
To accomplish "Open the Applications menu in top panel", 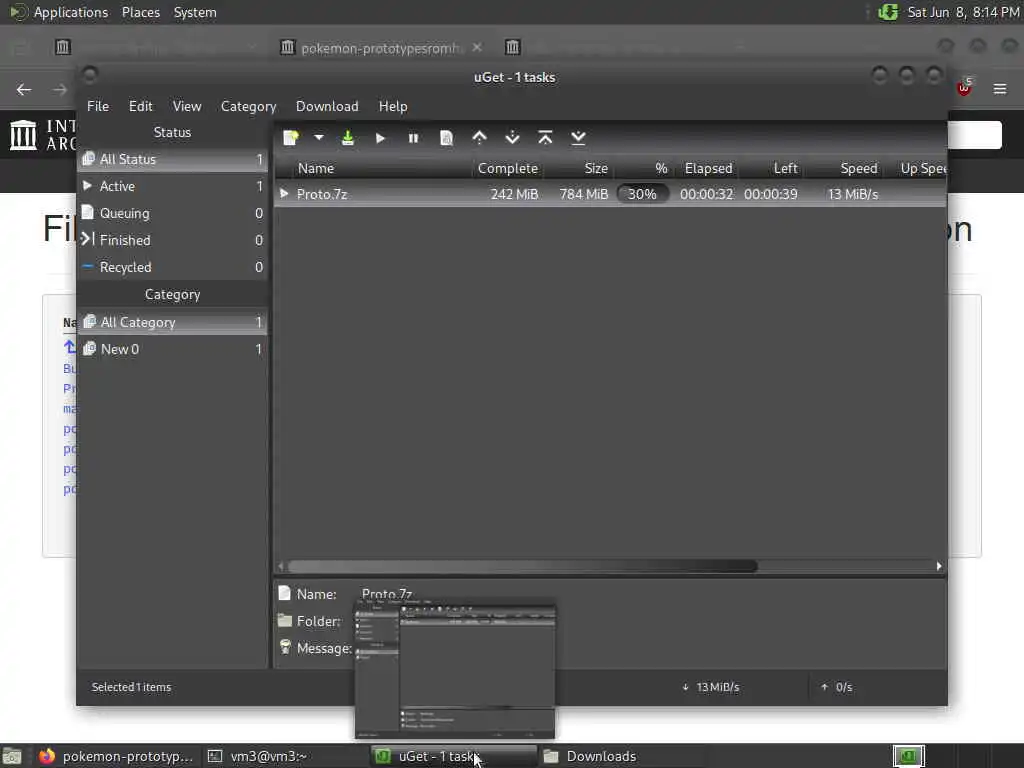I will [x=71, y=12].
